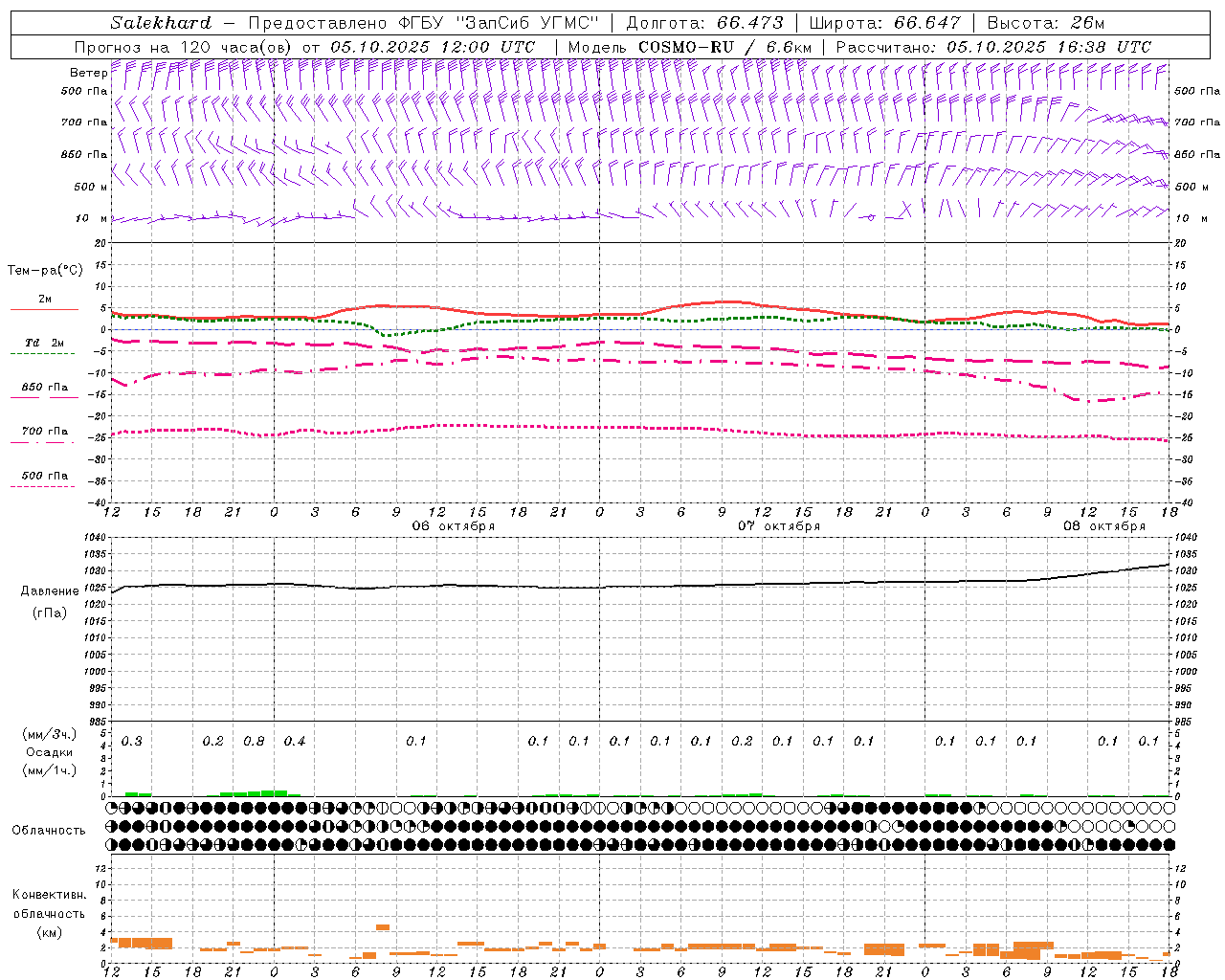Click the "0.4" precipitation value
The image size is (1225, 980).
(295, 742)
